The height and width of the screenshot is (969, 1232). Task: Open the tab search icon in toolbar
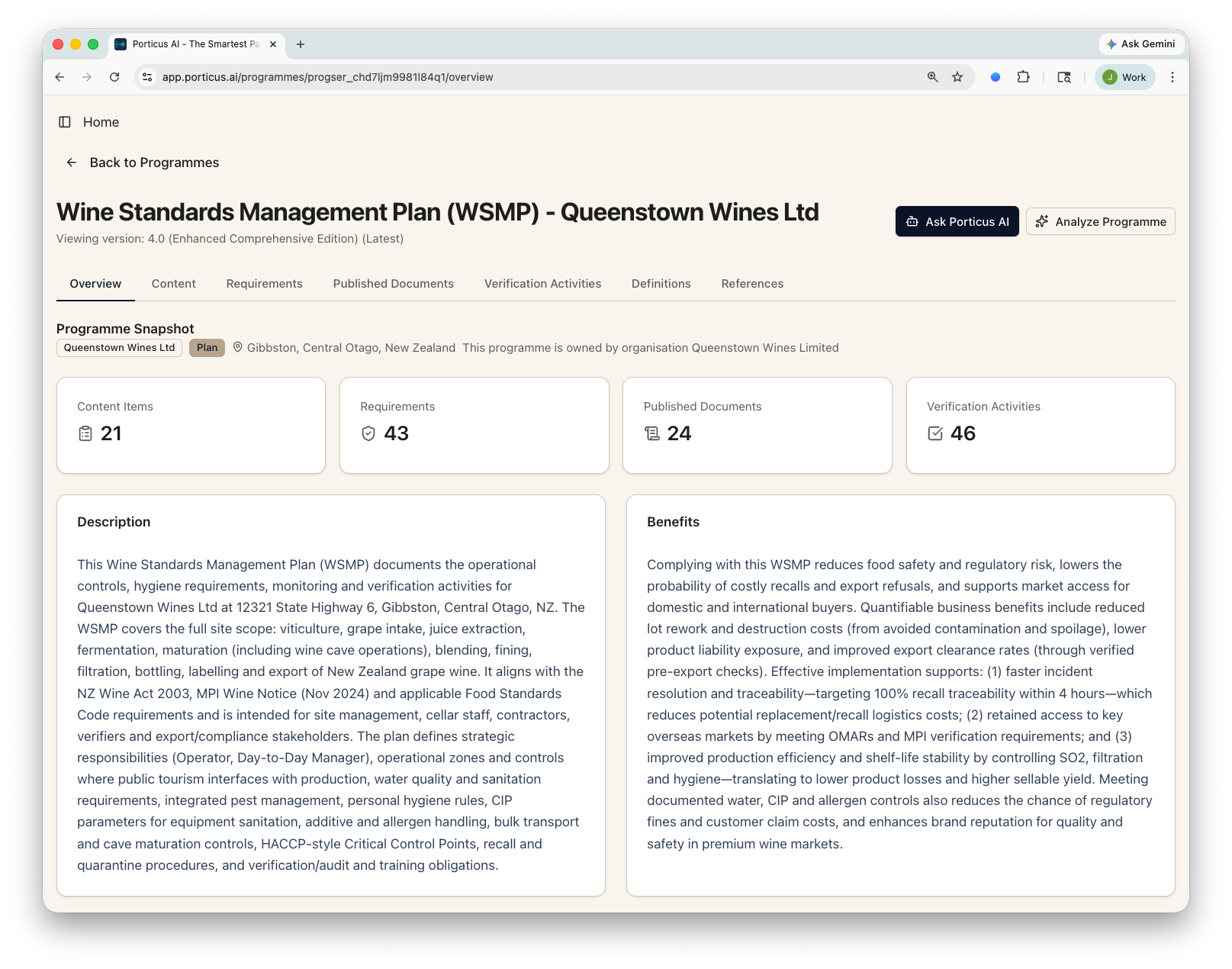[x=1064, y=77]
